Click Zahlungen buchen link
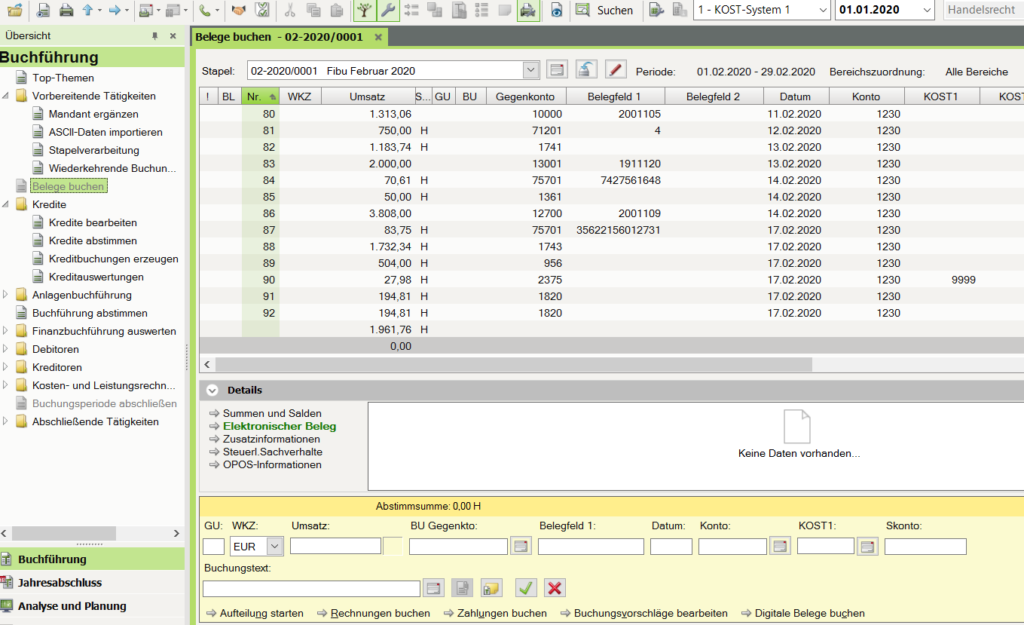 click(502, 613)
